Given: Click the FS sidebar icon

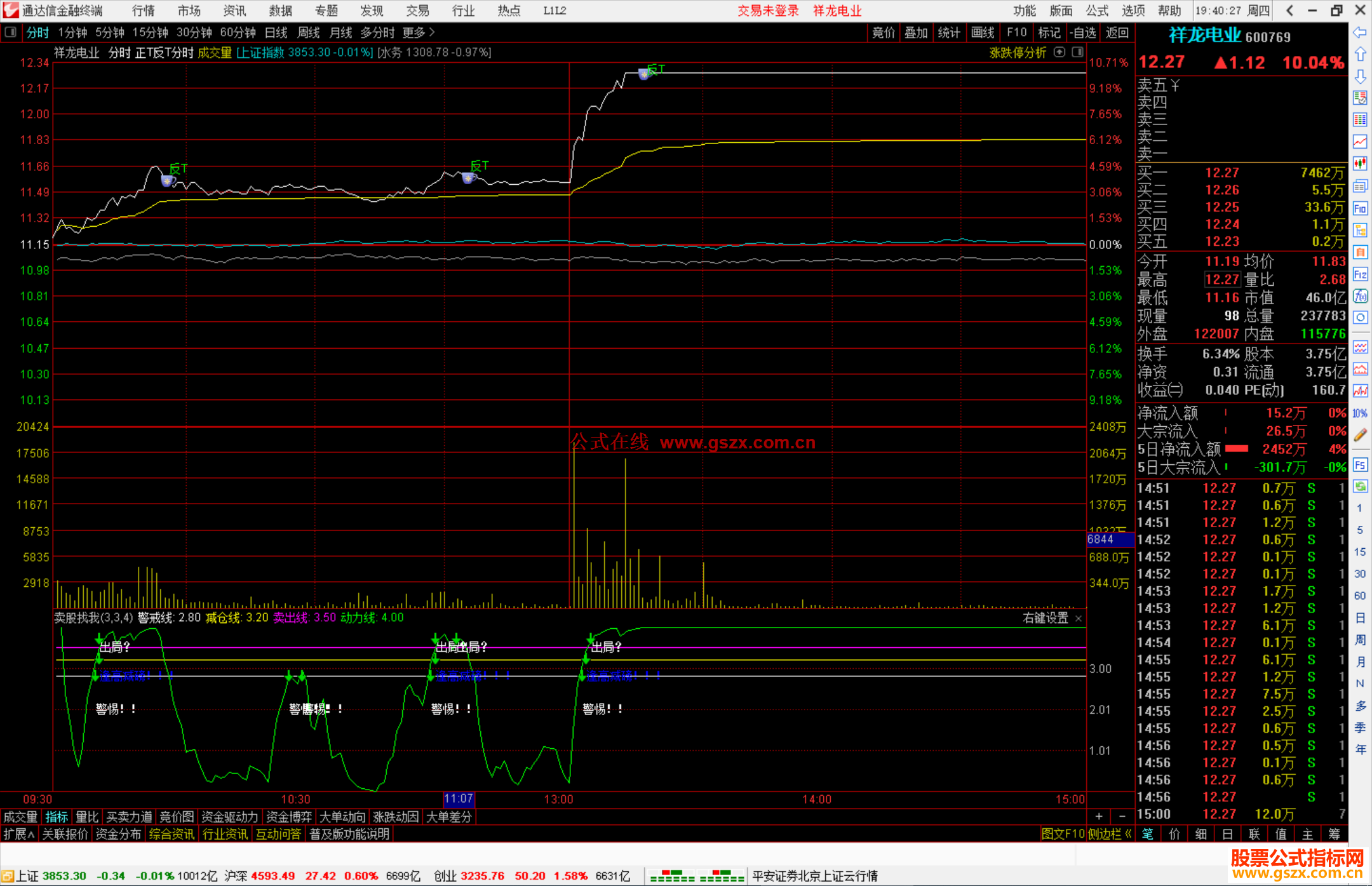Looking at the screenshot, I should pyautogui.click(x=1360, y=465).
